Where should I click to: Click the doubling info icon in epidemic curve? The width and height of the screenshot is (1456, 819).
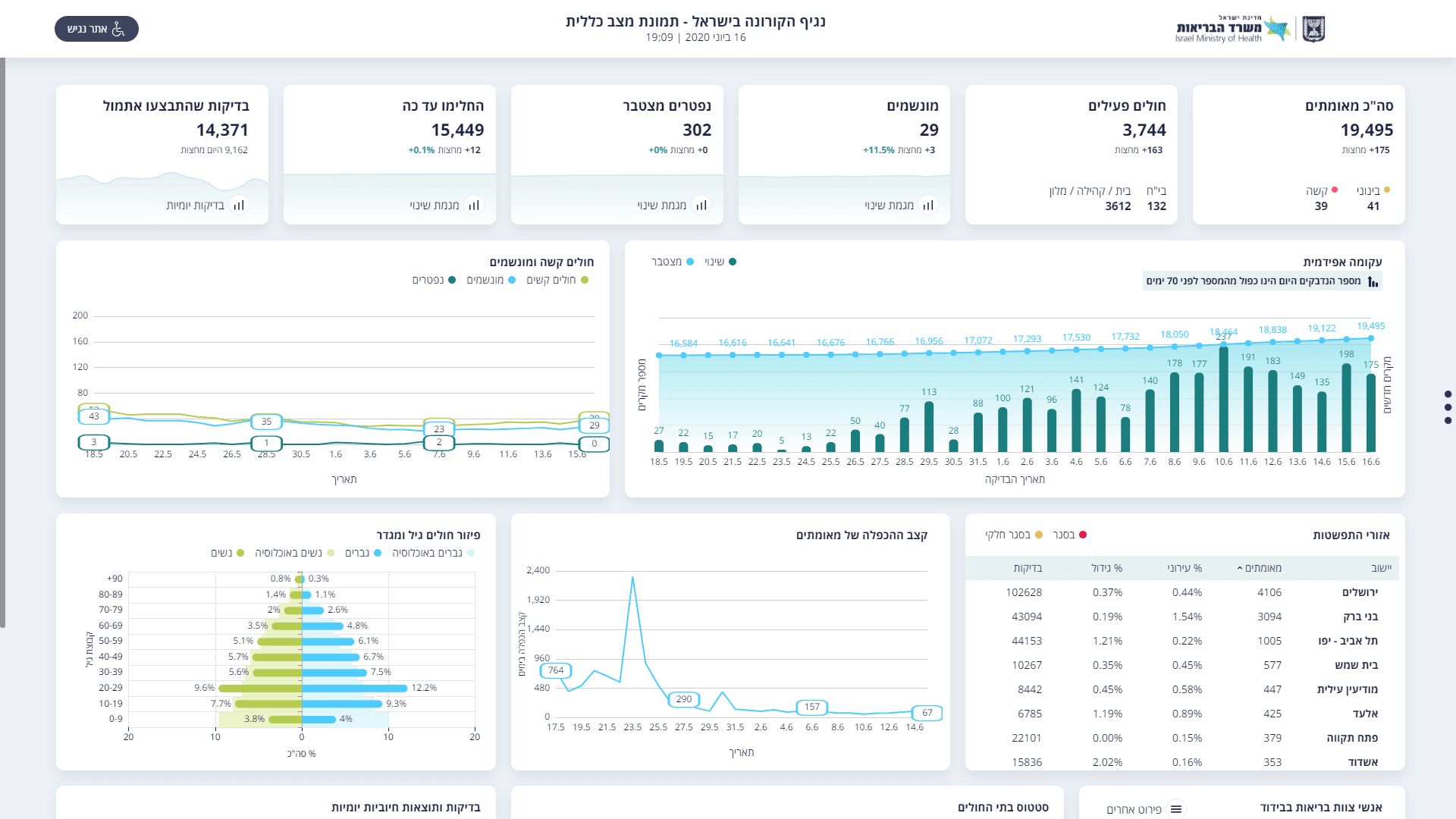tap(1373, 281)
